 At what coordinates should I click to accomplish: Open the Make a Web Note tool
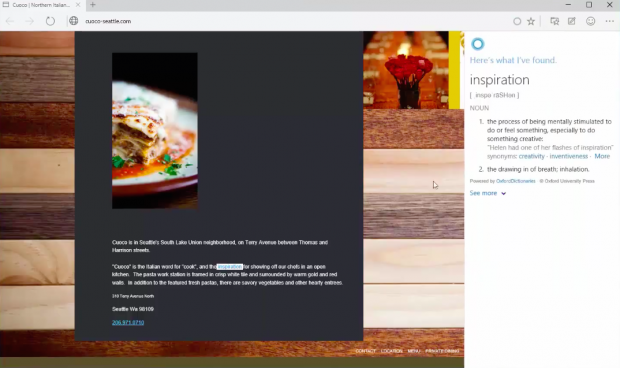(x=572, y=21)
